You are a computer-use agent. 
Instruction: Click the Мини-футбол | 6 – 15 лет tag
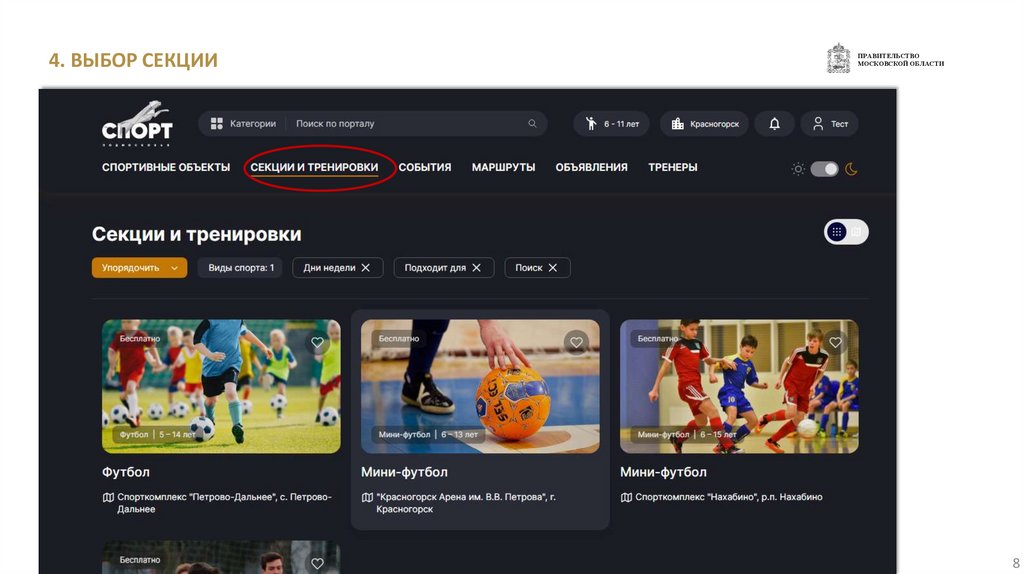[687, 434]
